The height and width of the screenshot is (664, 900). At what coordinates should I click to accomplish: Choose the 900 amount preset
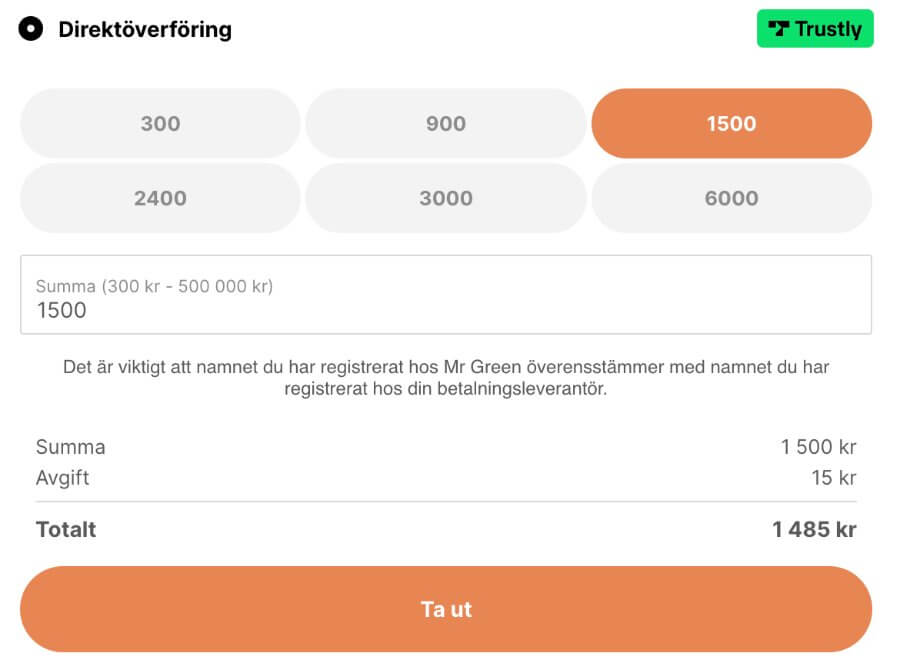click(x=446, y=123)
